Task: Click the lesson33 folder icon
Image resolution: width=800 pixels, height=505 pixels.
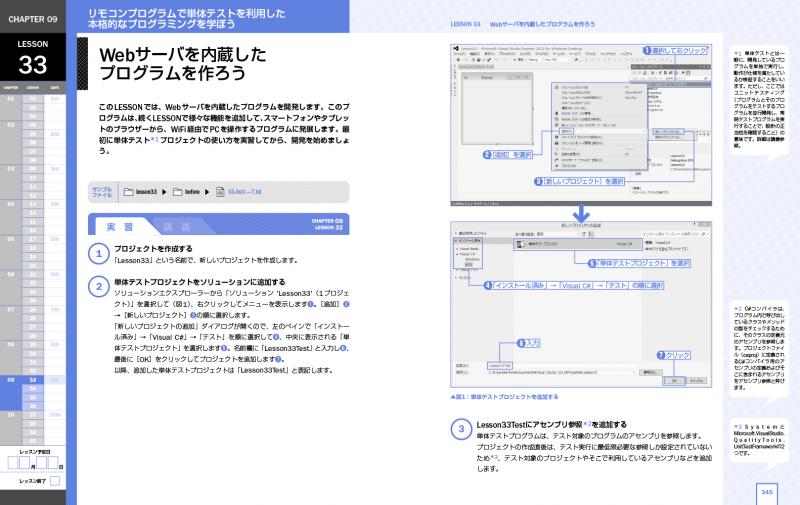Action: (128, 192)
